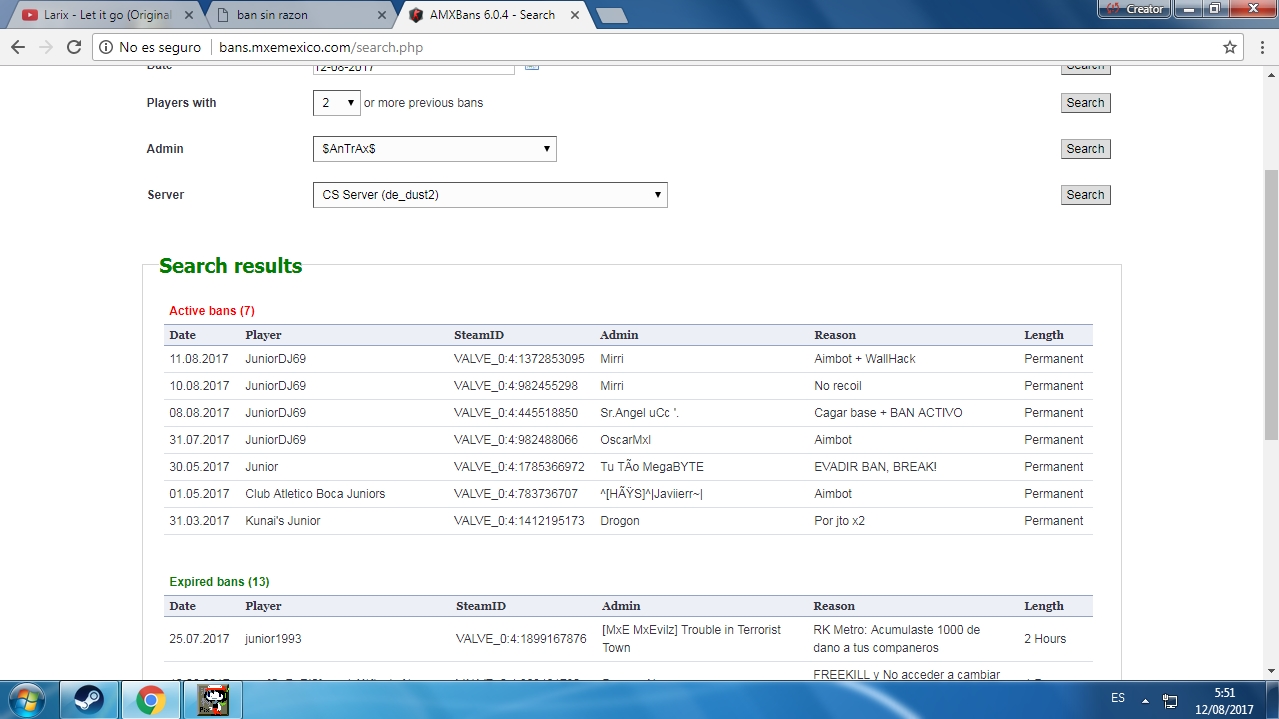Click SteamID VALVE_0:4:783736707
This screenshot has width=1279, height=719.
(516, 494)
